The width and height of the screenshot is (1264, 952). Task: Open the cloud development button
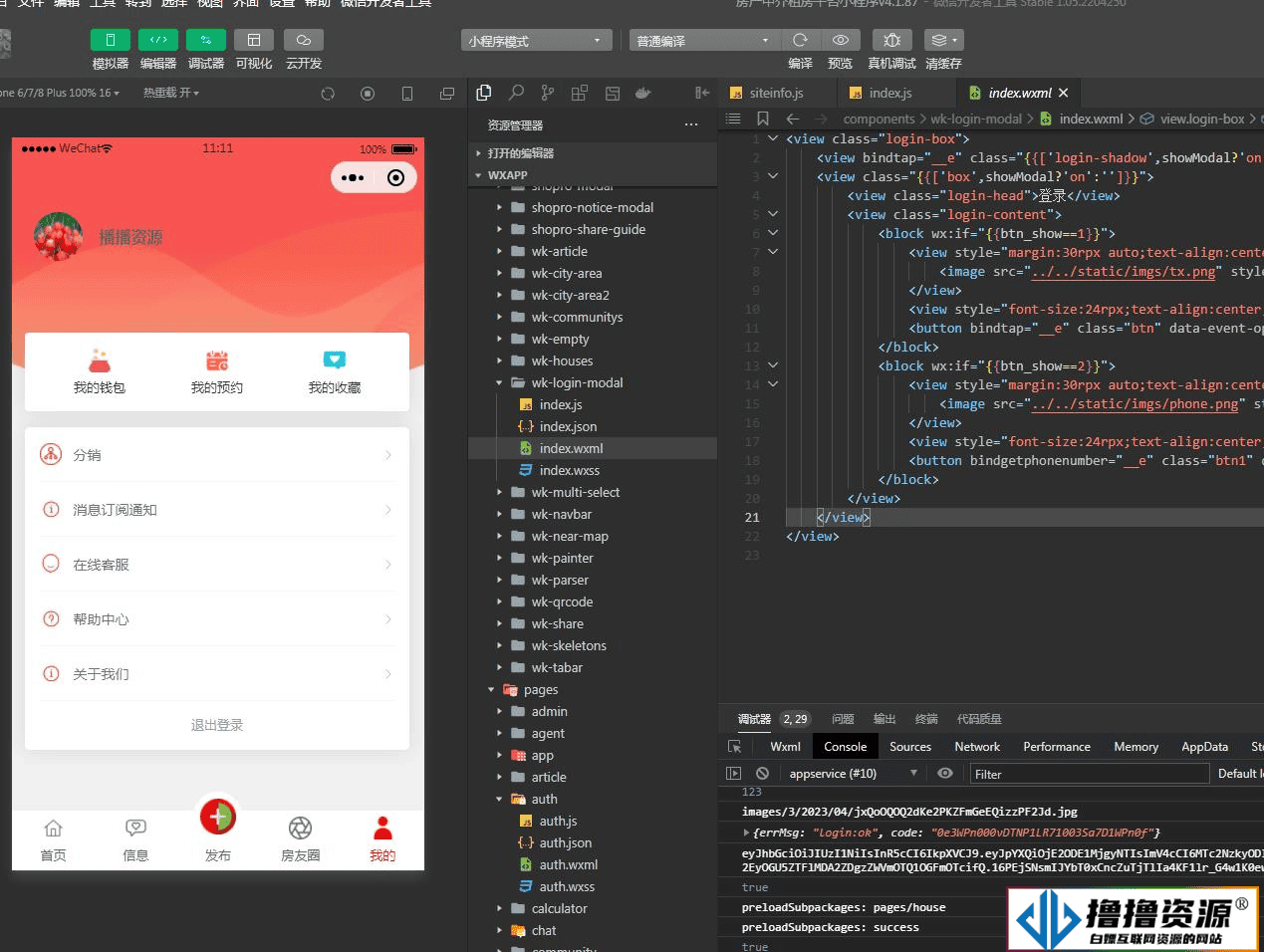303,40
